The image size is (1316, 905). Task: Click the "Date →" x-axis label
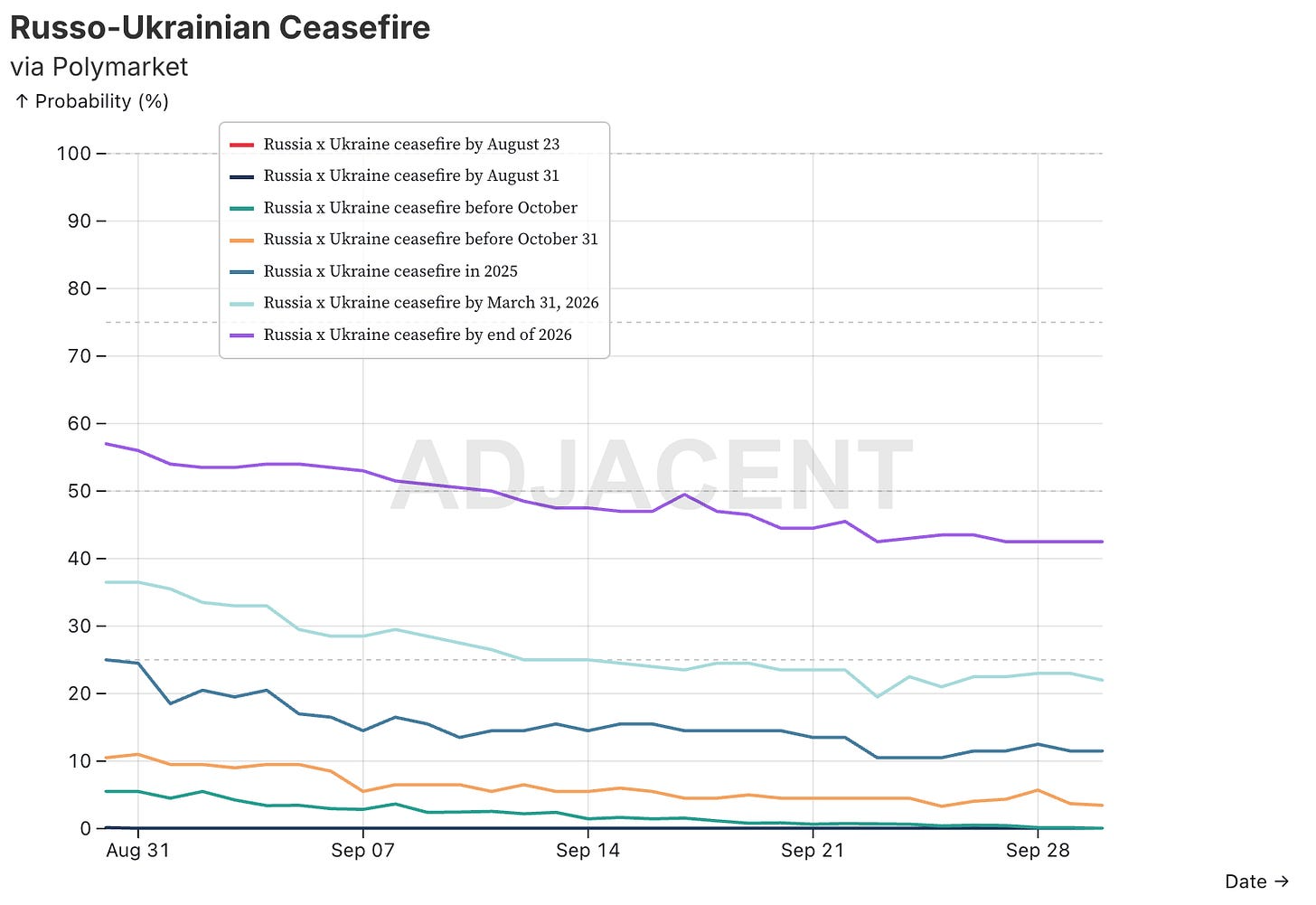[1256, 881]
